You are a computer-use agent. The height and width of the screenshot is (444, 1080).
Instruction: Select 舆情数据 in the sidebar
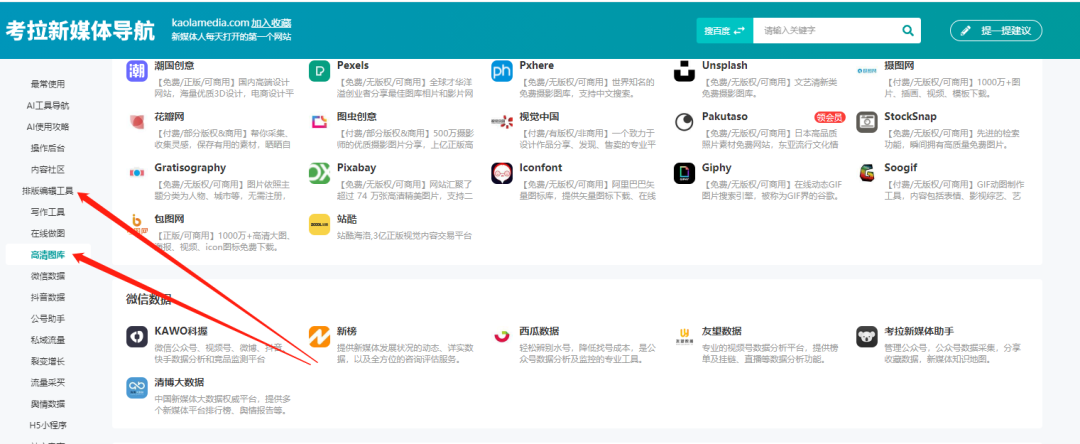click(x=48, y=404)
